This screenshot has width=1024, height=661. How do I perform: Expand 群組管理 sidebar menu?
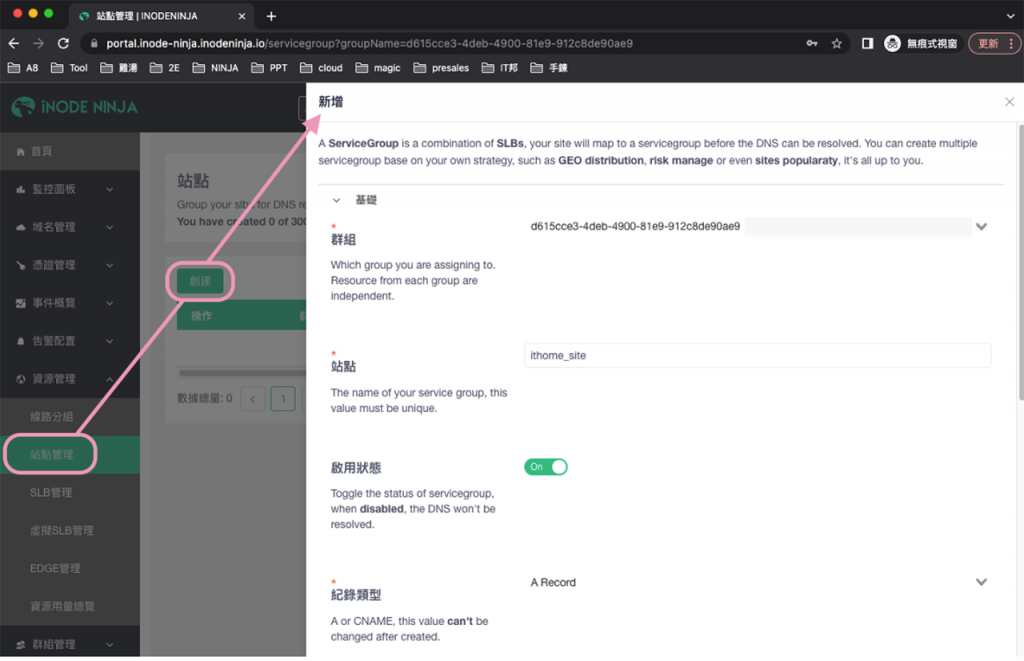70,644
